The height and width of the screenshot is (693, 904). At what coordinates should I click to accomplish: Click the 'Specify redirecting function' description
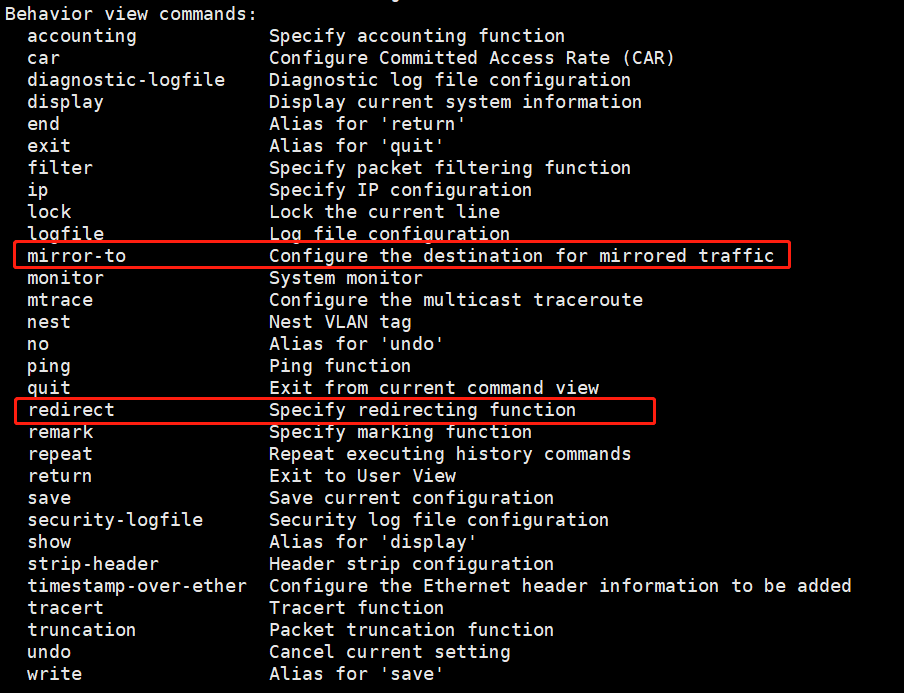click(422, 410)
